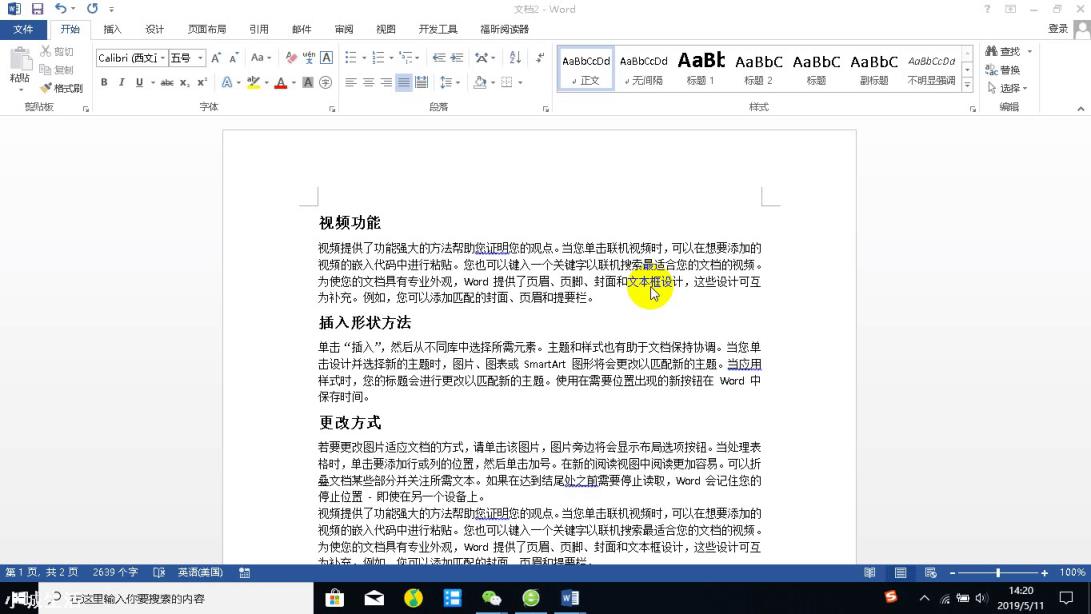The image size is (1091, 614).
Task: Open numbered list dropdown
Action: tap(391, 58)
